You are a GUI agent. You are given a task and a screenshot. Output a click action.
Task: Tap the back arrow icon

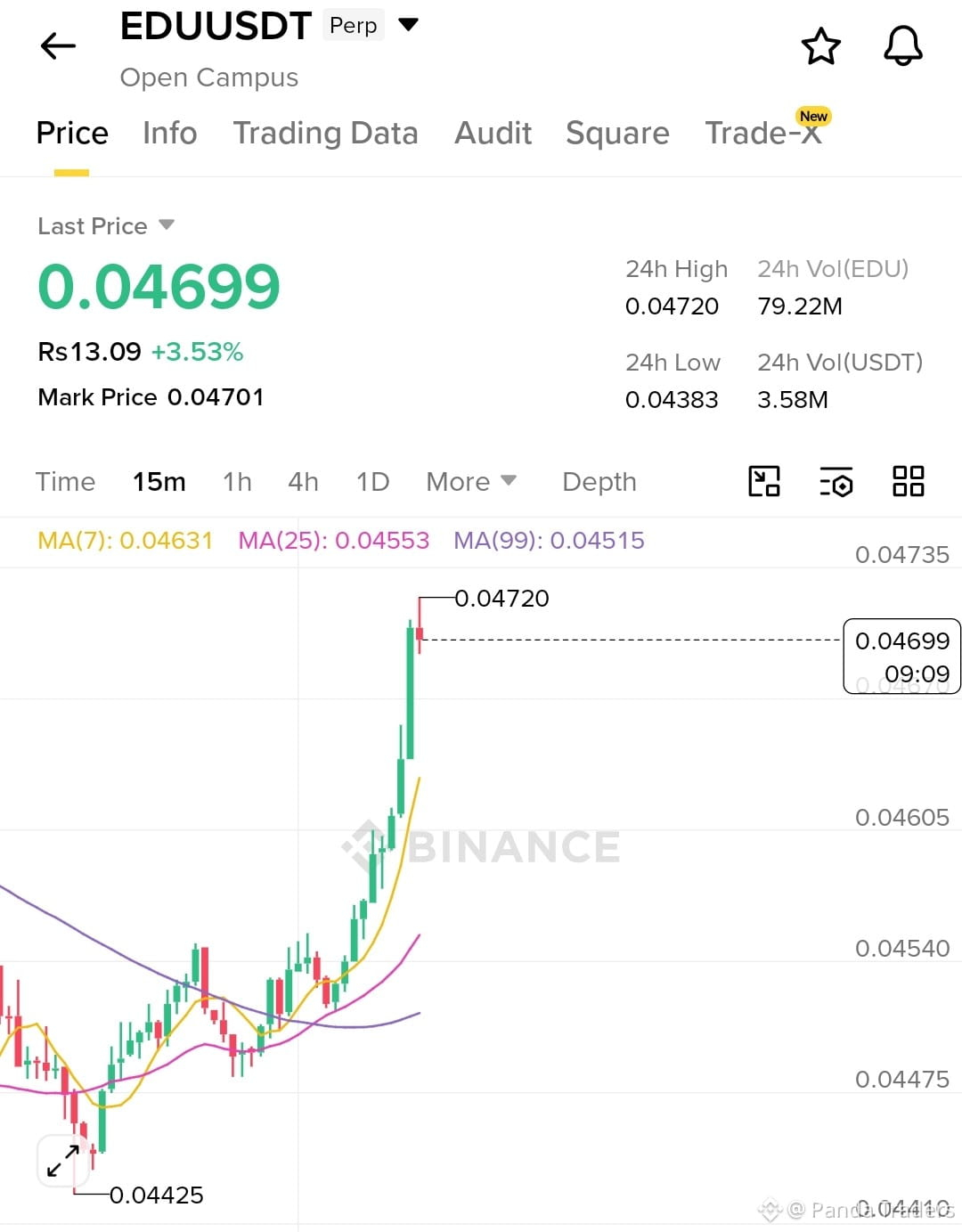tap(59, 45)
